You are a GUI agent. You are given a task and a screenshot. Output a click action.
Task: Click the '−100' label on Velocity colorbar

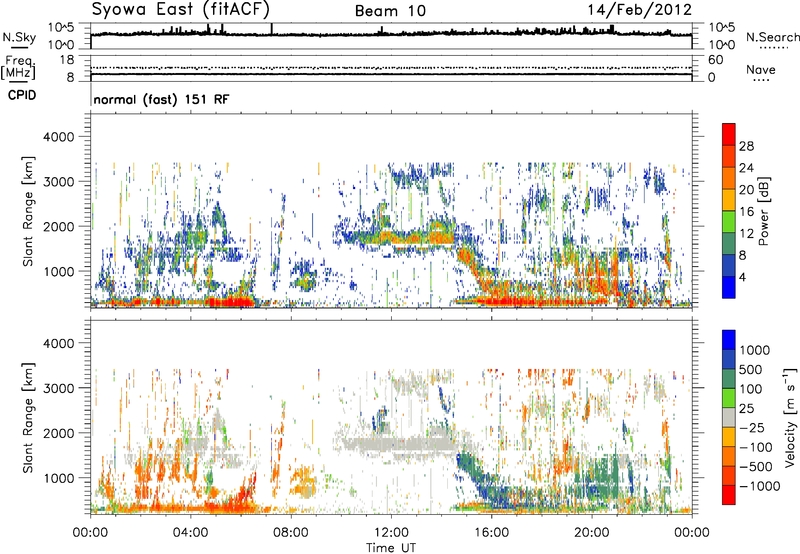click(756, 447)
